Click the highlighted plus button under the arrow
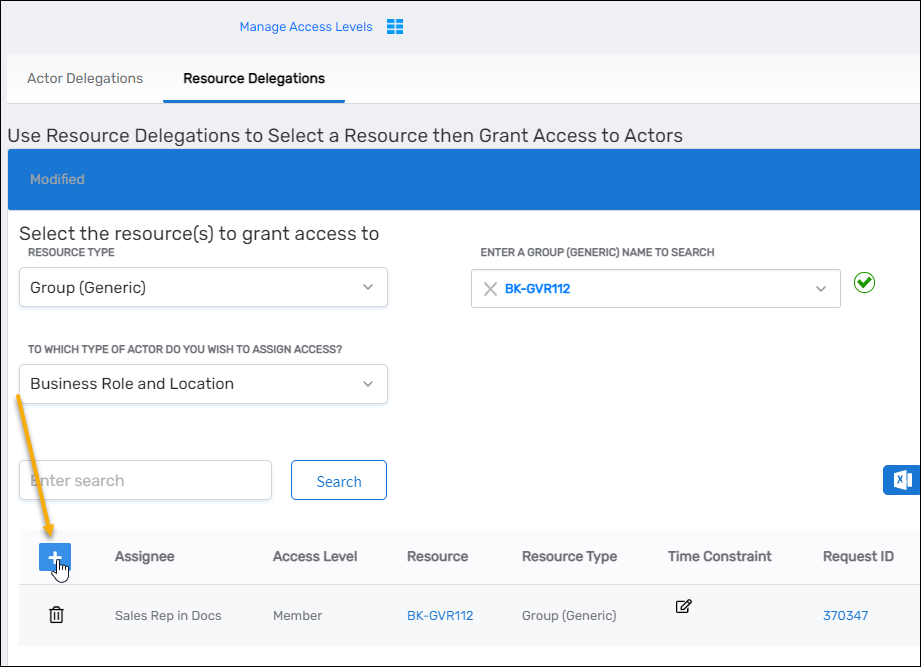The width and height of the screenshot is (921, 667). (55, 557)
